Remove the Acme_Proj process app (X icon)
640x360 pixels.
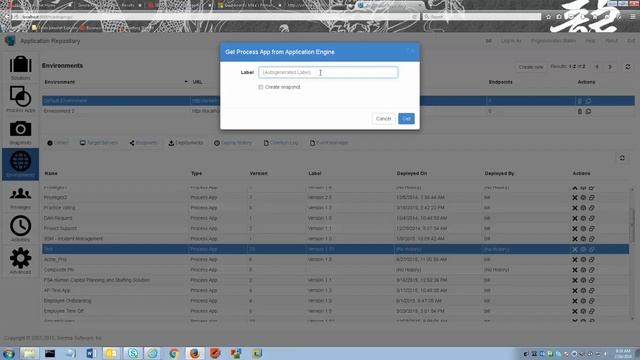tap(575, 260)
